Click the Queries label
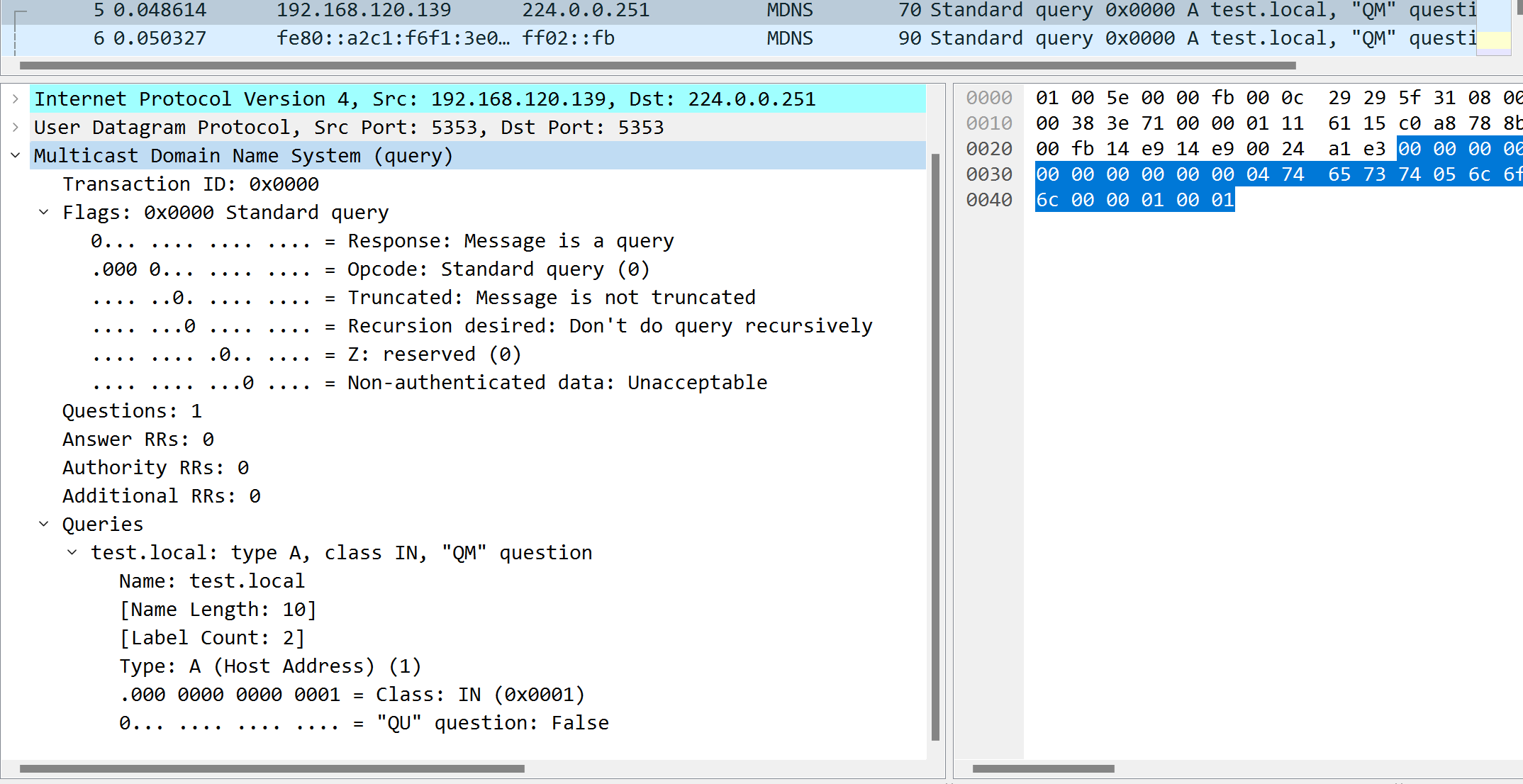Image resolution: width=1523 pixels, height=784 pixels. 103,525
